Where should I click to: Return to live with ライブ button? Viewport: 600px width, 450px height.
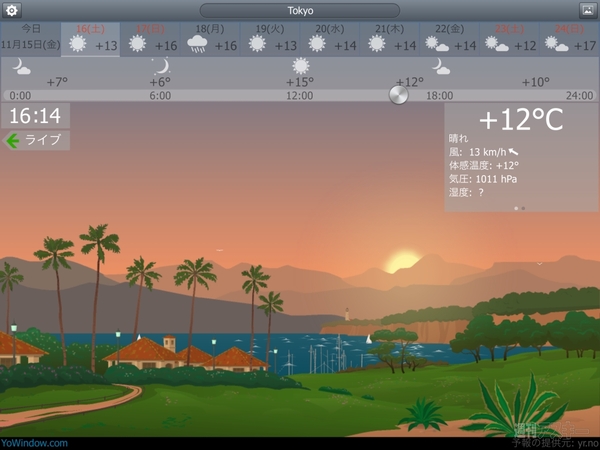(x=36, y=140)
